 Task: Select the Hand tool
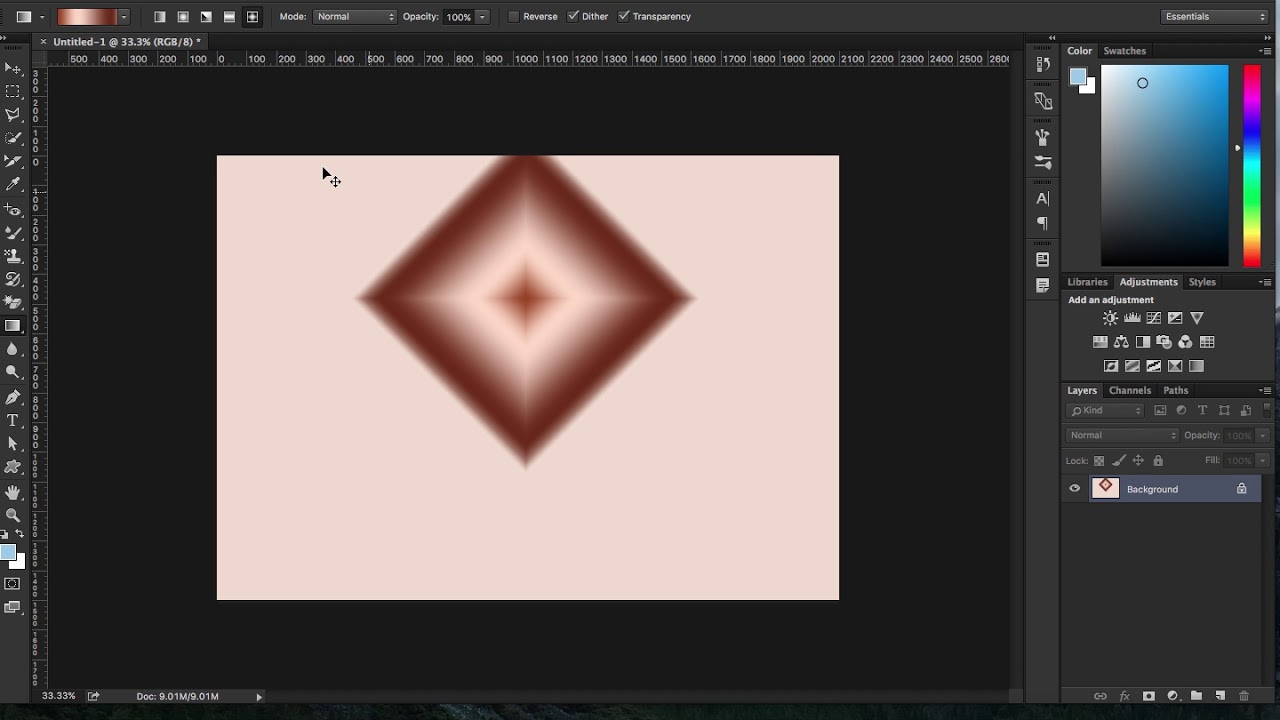[x=13, y=492]
